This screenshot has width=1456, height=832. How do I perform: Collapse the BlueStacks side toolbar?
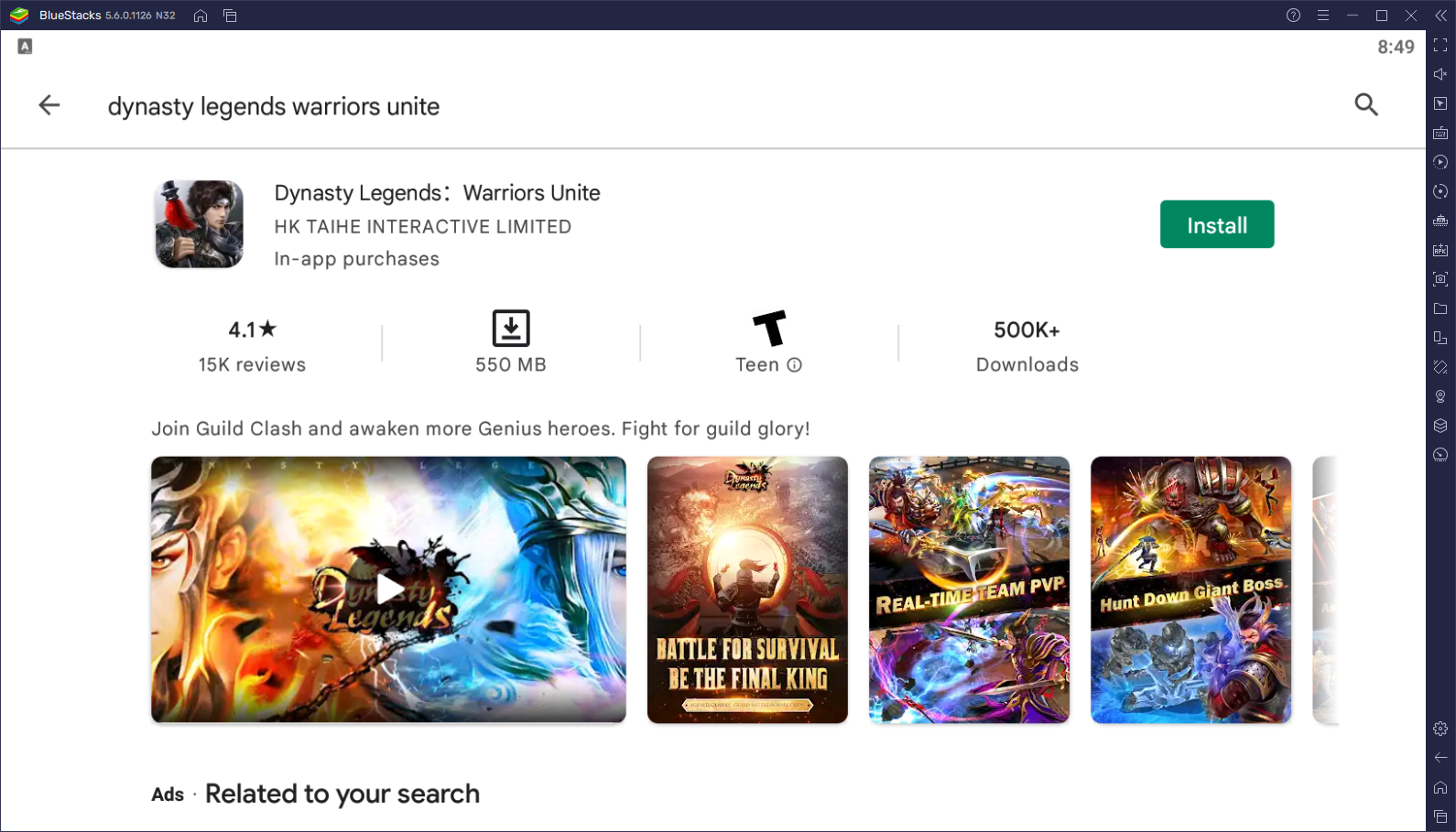(x=1440, y=16)
